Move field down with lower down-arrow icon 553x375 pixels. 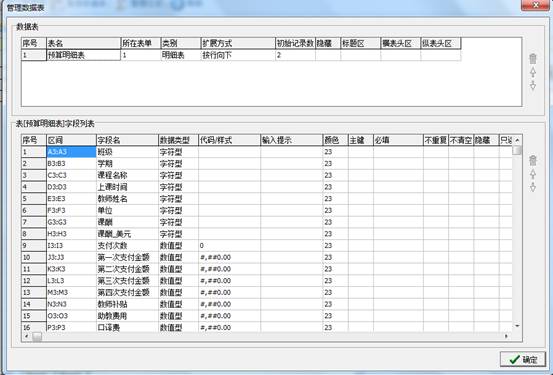pos(533,187)
